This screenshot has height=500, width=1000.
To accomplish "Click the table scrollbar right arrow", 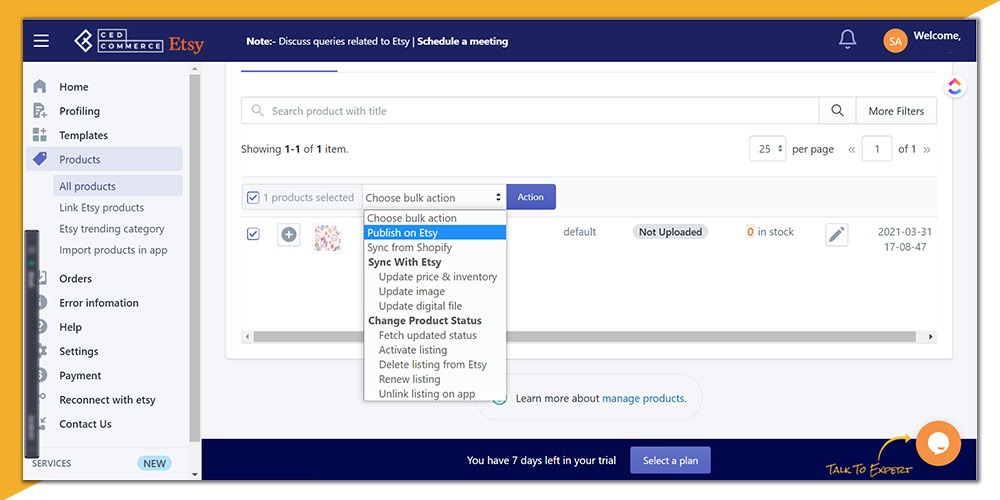I will coord(930,336).
